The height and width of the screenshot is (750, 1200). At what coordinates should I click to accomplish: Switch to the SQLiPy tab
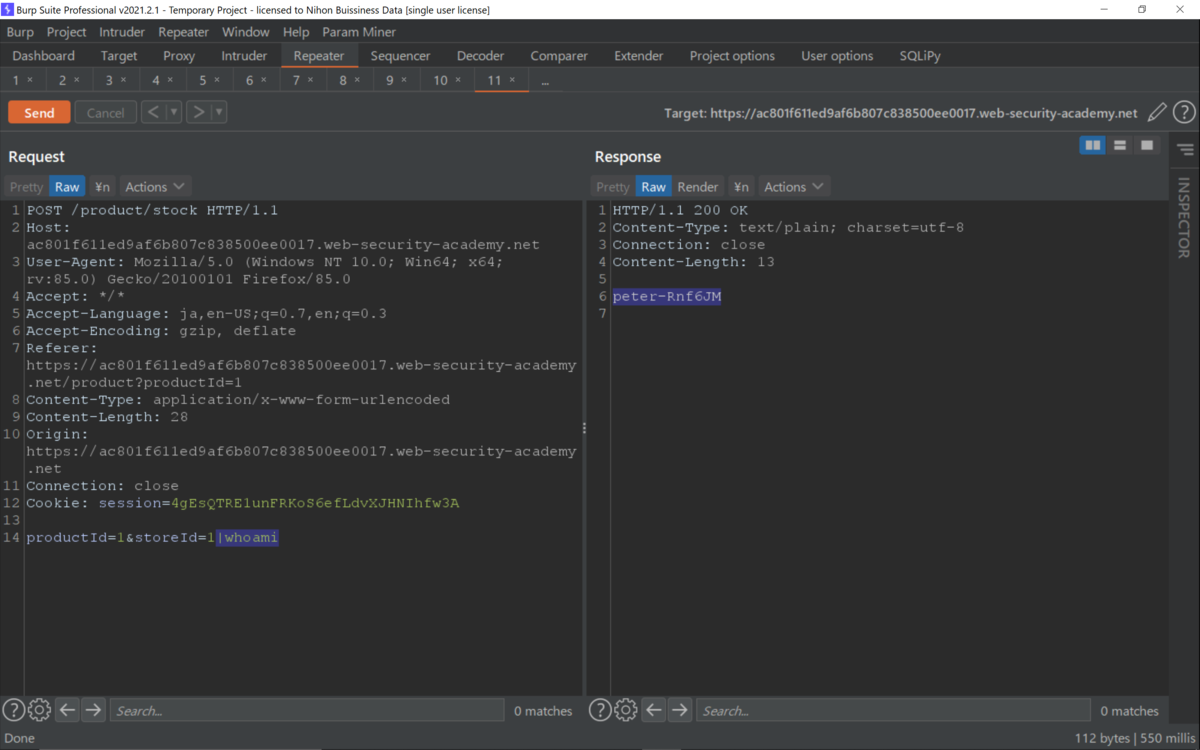click(920, 56)
